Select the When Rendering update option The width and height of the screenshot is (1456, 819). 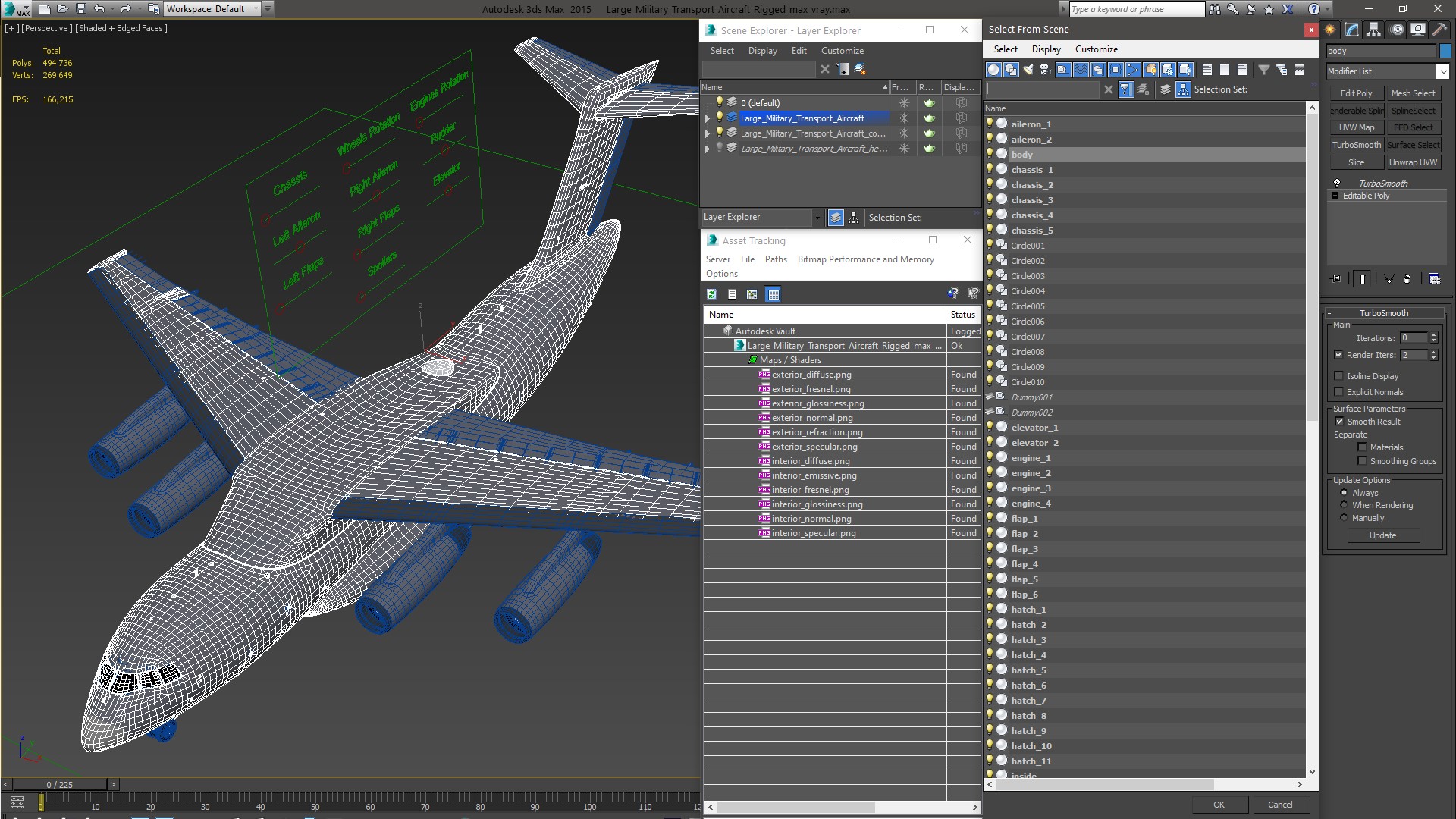click(x=1345, y=505)
